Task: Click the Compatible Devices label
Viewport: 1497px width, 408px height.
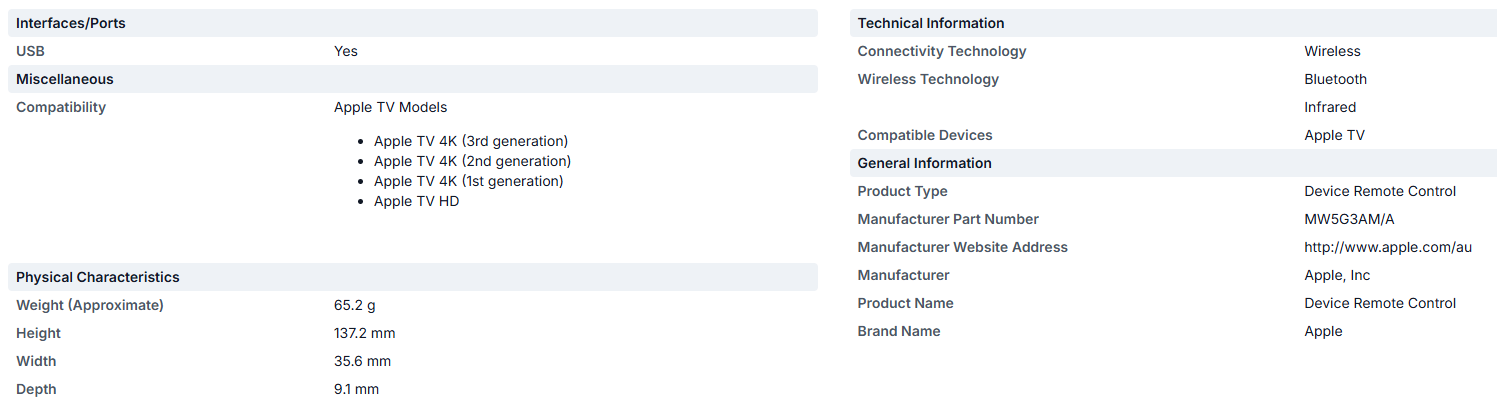Action: (925, 135)
